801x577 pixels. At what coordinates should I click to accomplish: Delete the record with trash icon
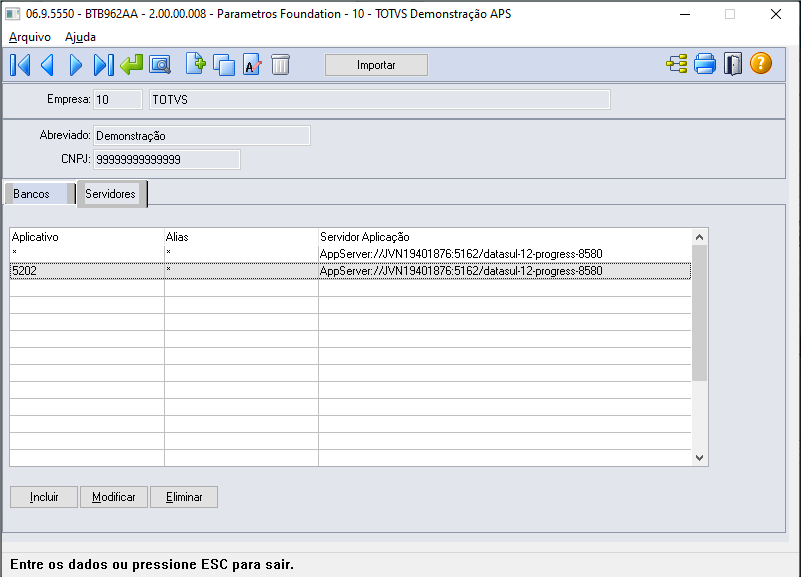[x=280, y=65]
